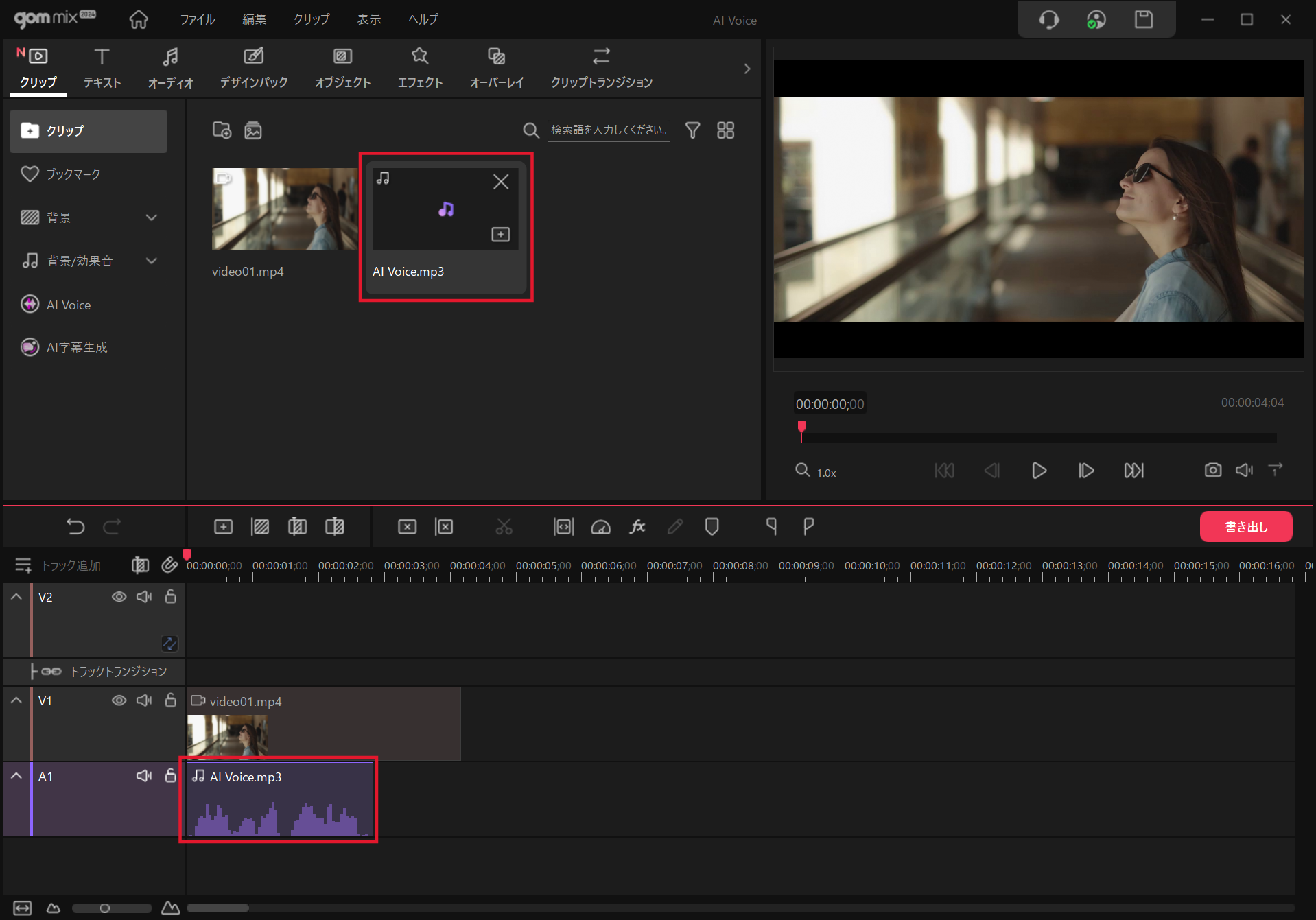Click the scissors cut tool in timeline toolbar
Viewport: 1316px width, 920px height.
point(504,527)
